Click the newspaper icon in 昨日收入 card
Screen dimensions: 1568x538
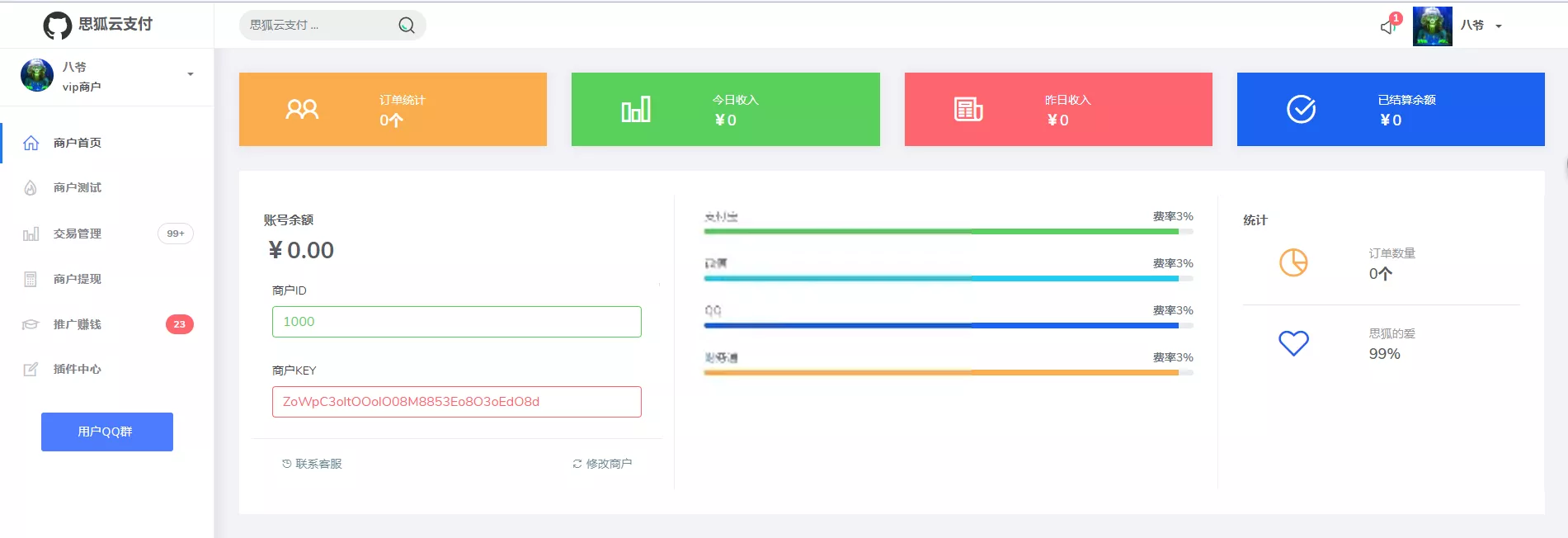[x=968, y=109]
